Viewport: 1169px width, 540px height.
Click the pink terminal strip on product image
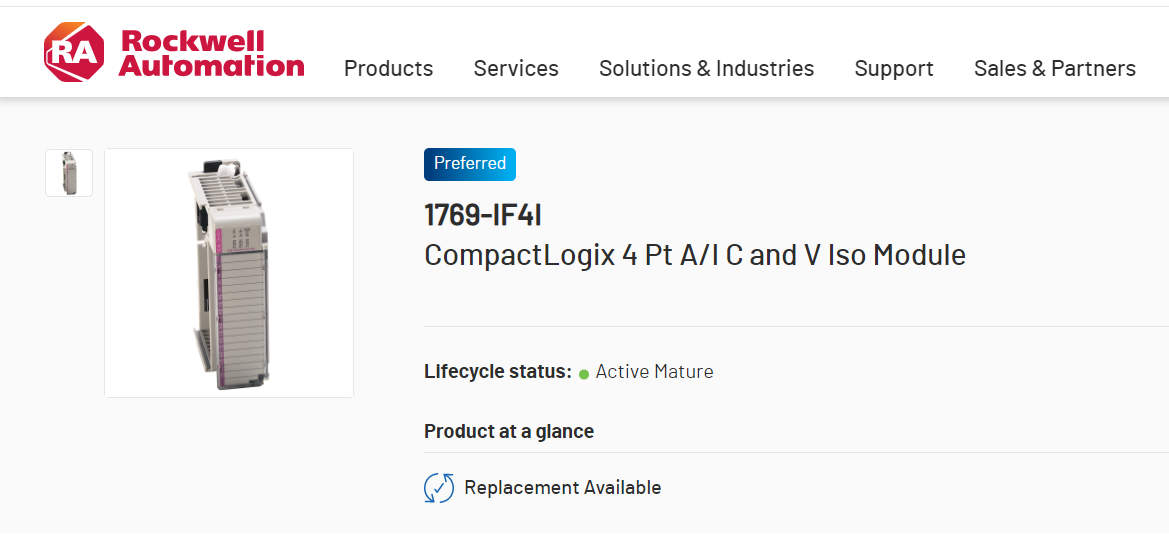pyautogui.click(x=221, y=310)
